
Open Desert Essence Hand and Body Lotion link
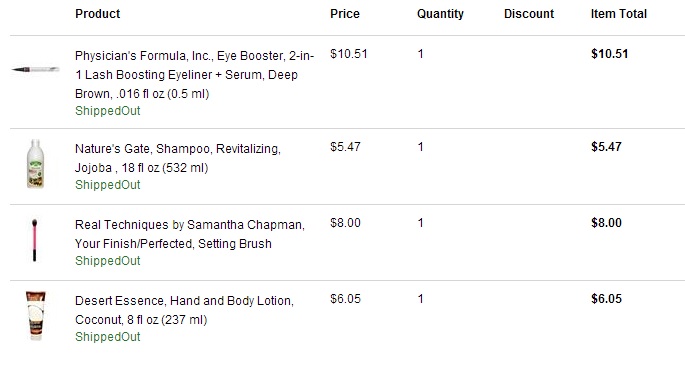[x=184, y=310]
